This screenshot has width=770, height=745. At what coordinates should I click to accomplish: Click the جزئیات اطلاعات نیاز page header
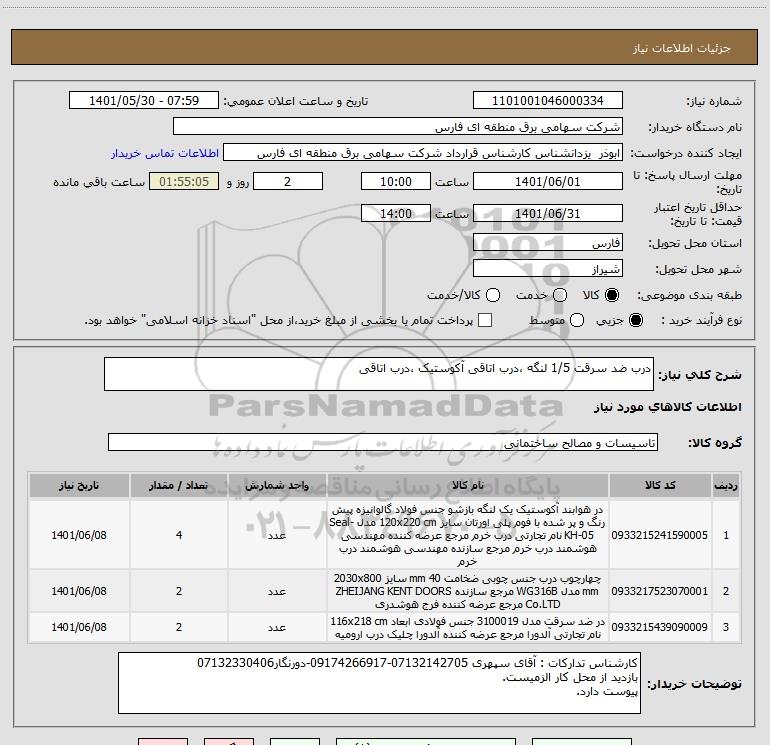click(682, 48)
